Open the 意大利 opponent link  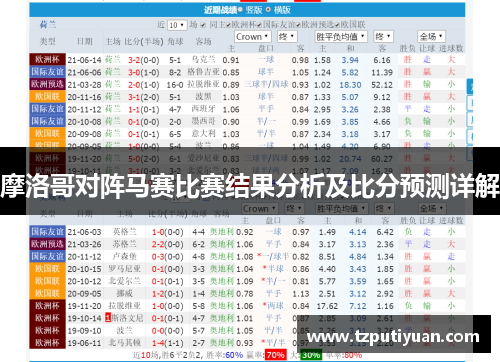click(x=203, y=134)
